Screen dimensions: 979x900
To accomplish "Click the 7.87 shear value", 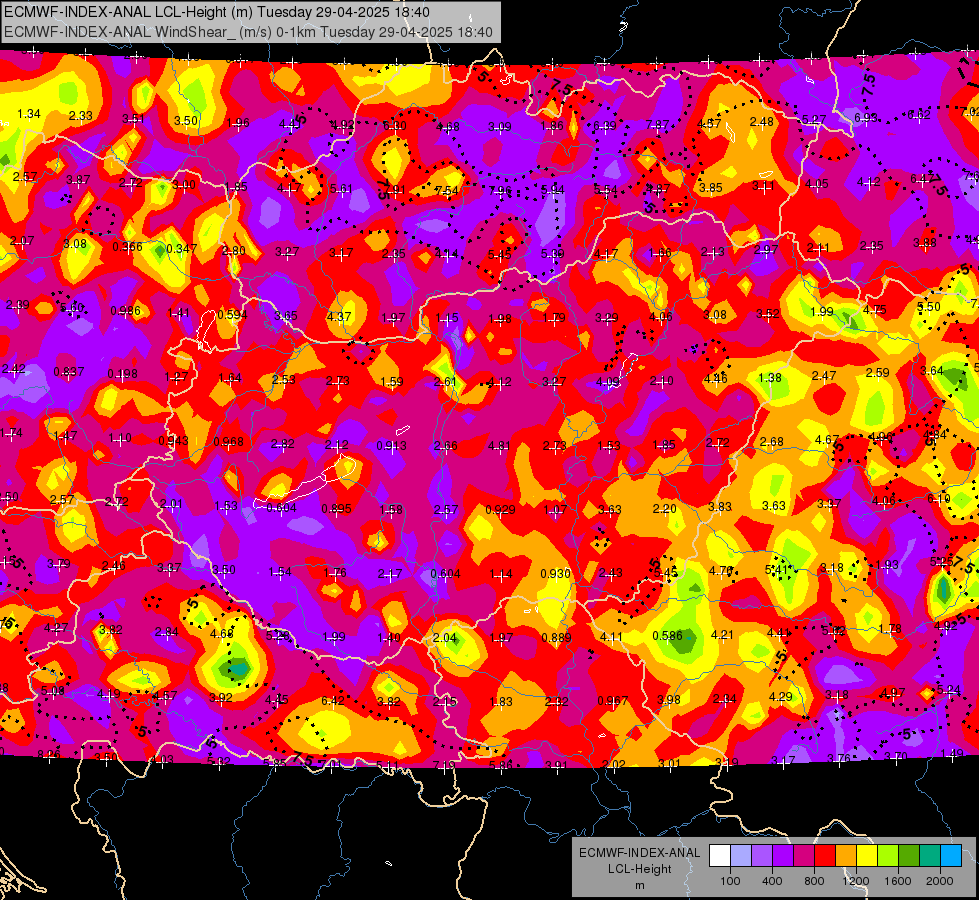I will tap(657, 125).
